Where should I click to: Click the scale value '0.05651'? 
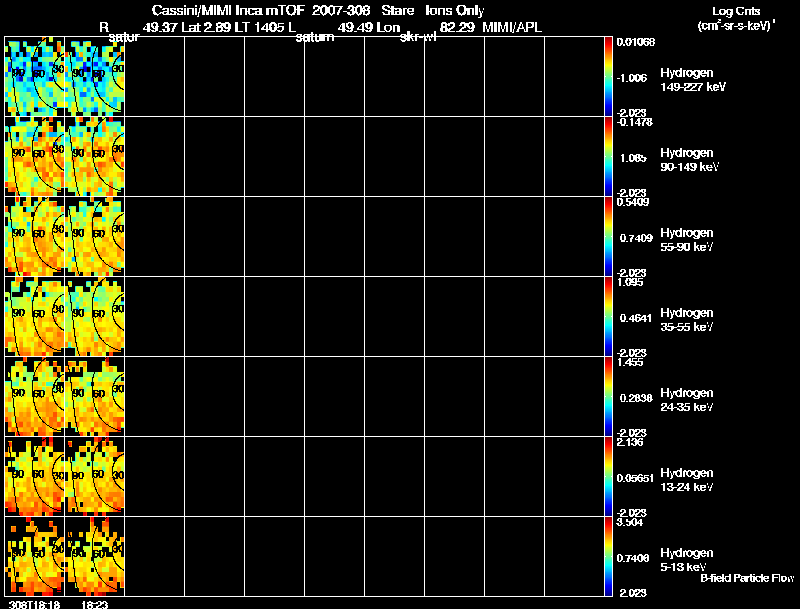click(635, 478)
